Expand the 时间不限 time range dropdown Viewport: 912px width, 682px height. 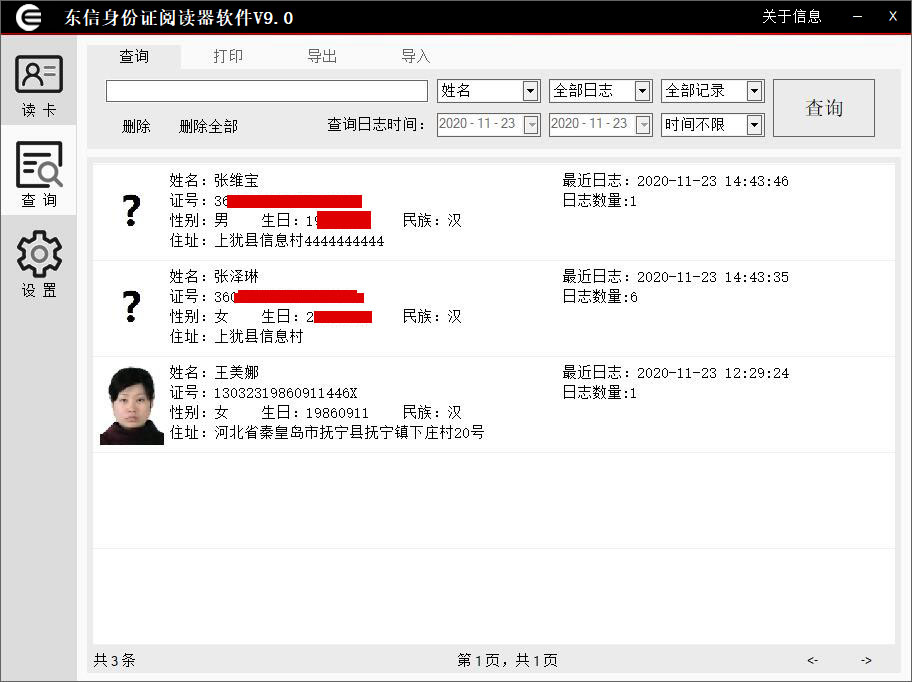coord(753,124)
